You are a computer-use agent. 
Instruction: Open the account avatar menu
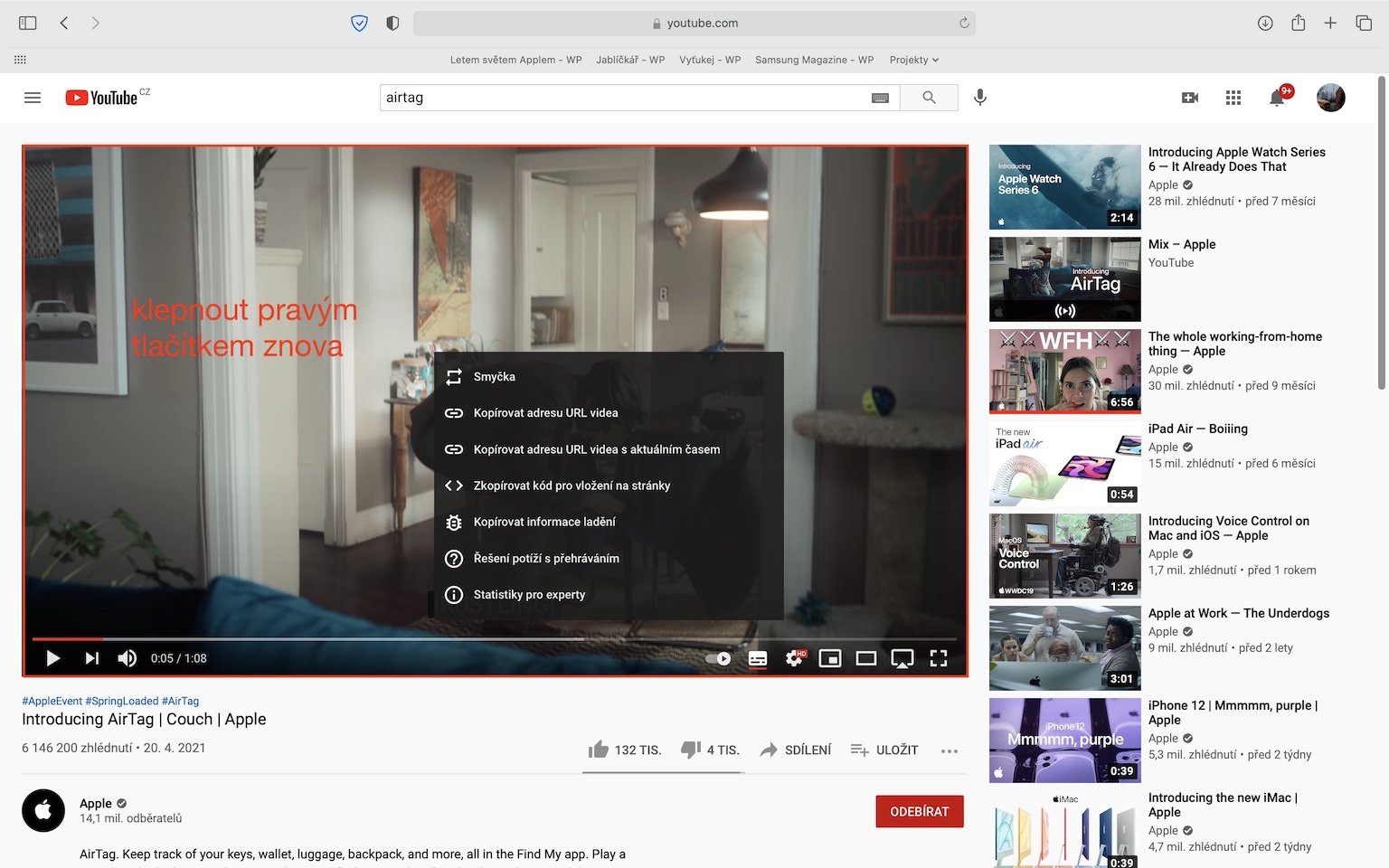click(1331, 98)
